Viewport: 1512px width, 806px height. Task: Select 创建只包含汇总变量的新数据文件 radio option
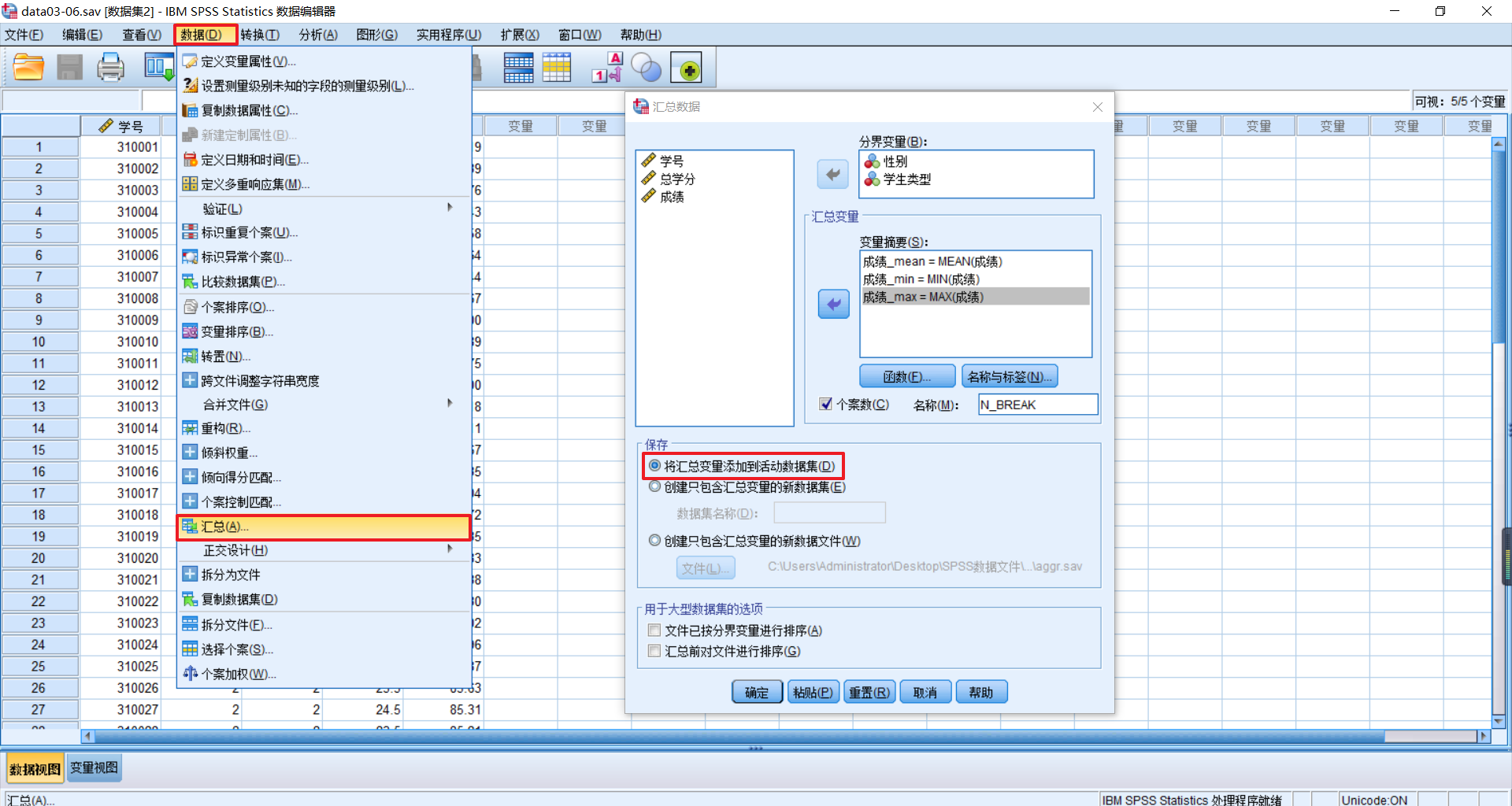[654, 541]
